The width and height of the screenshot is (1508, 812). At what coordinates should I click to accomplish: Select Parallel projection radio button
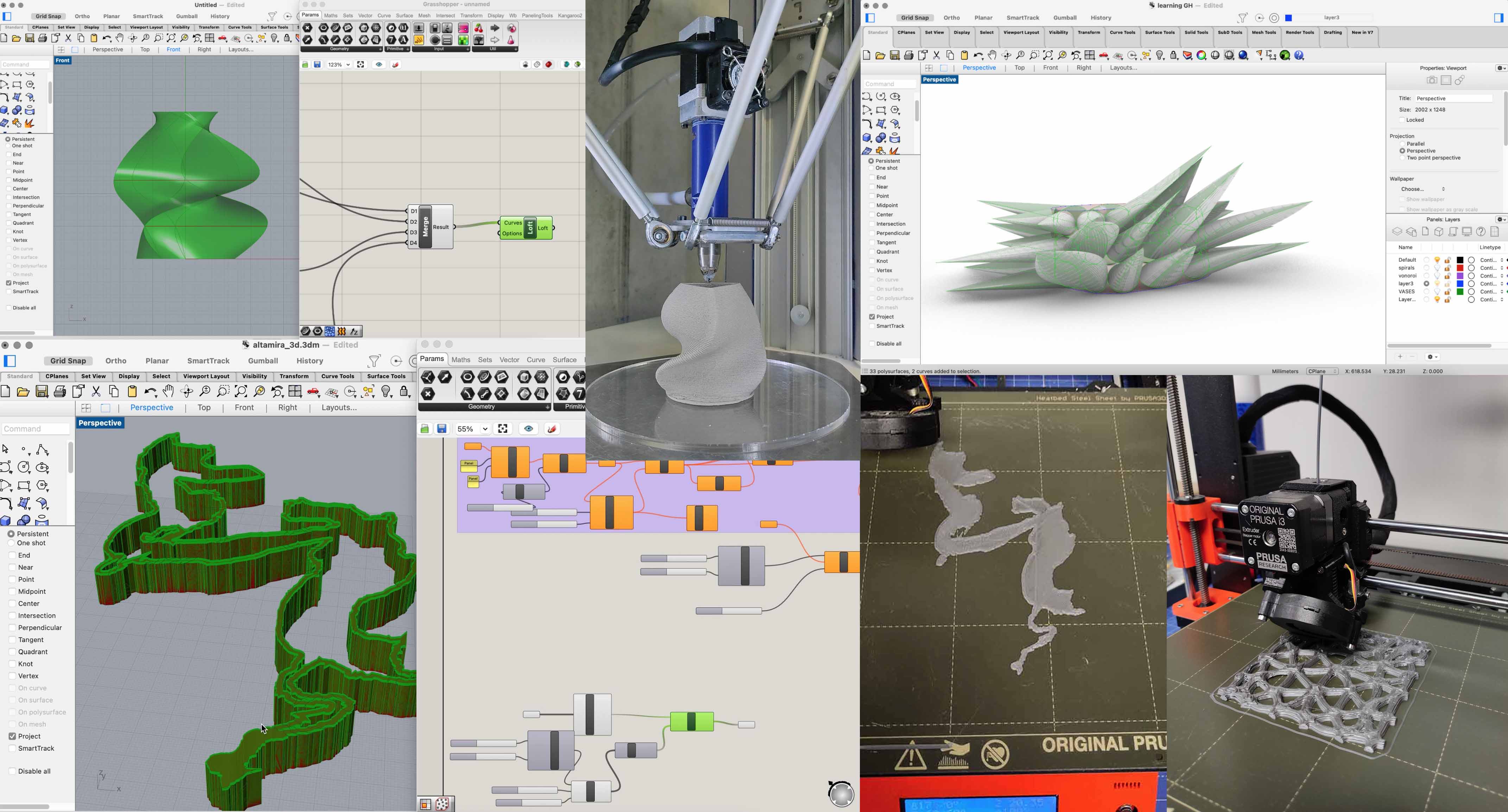point(1402,144)
